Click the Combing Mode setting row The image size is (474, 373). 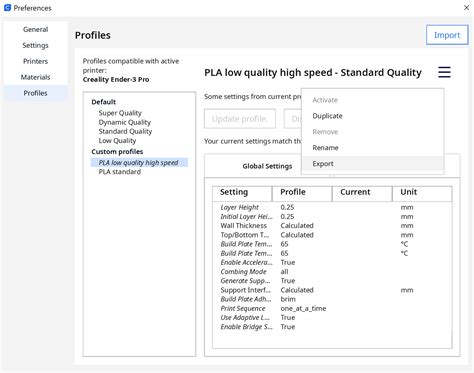point(332,272)
